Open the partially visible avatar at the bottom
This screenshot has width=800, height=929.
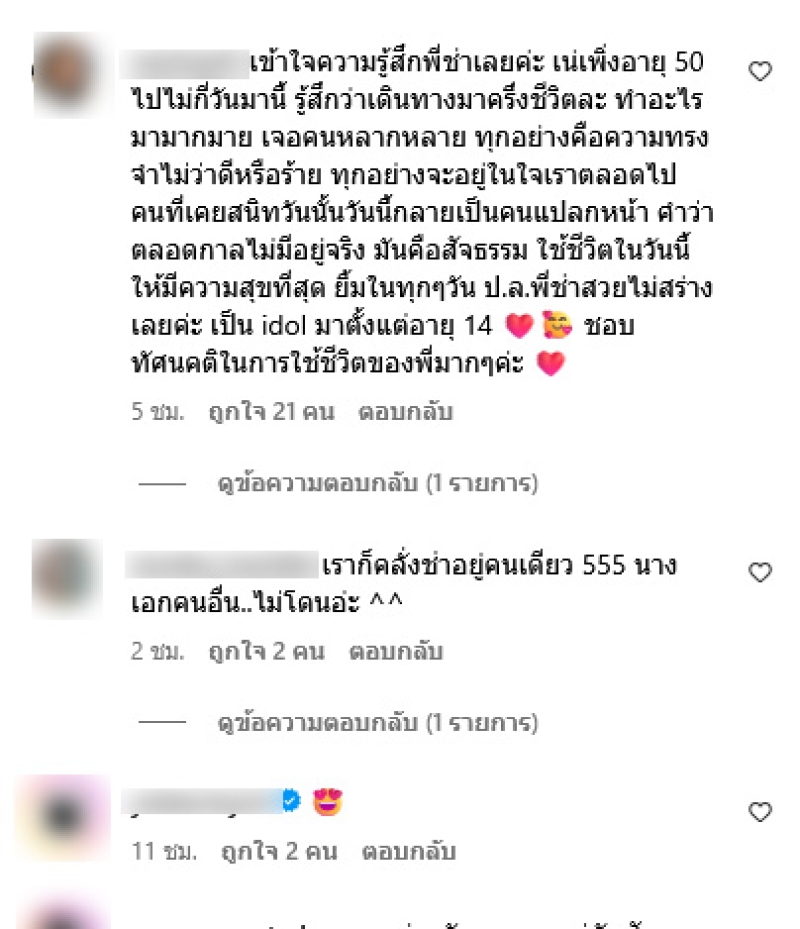64,914
